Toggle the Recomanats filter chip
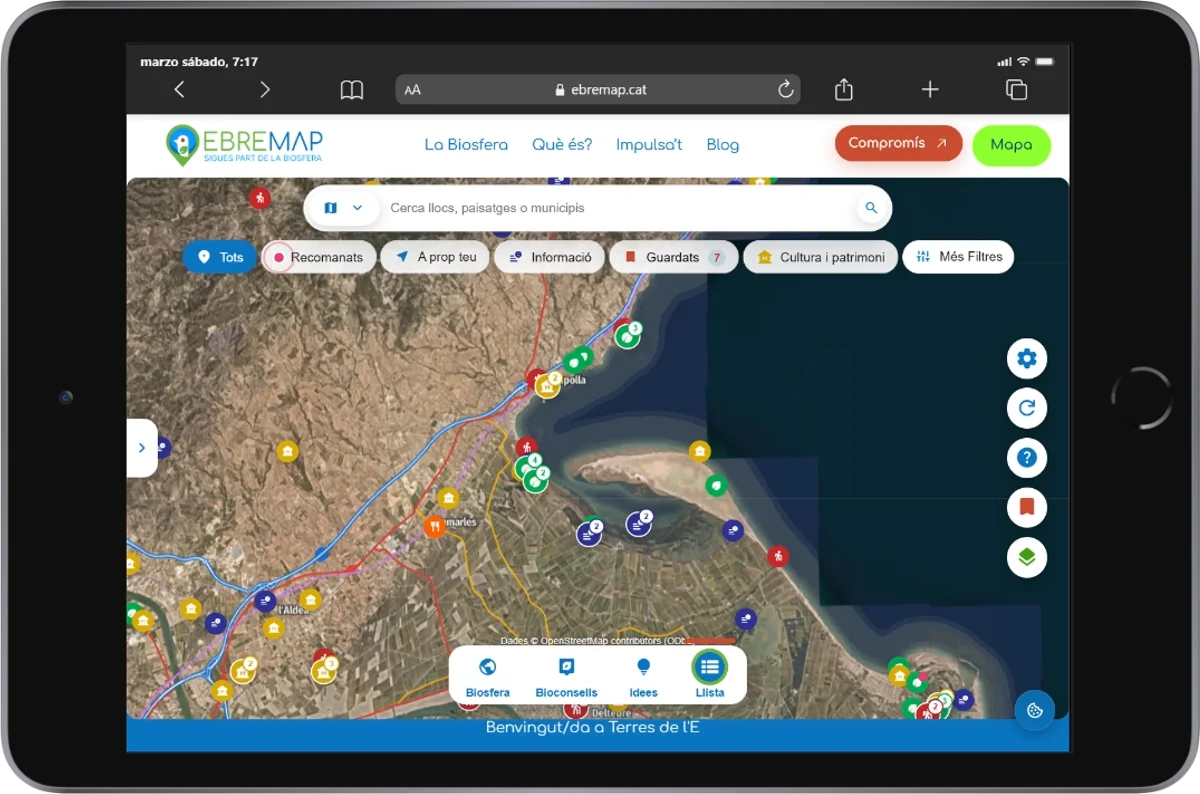This screenshot has height=794, width=1200. pos(319,257)
